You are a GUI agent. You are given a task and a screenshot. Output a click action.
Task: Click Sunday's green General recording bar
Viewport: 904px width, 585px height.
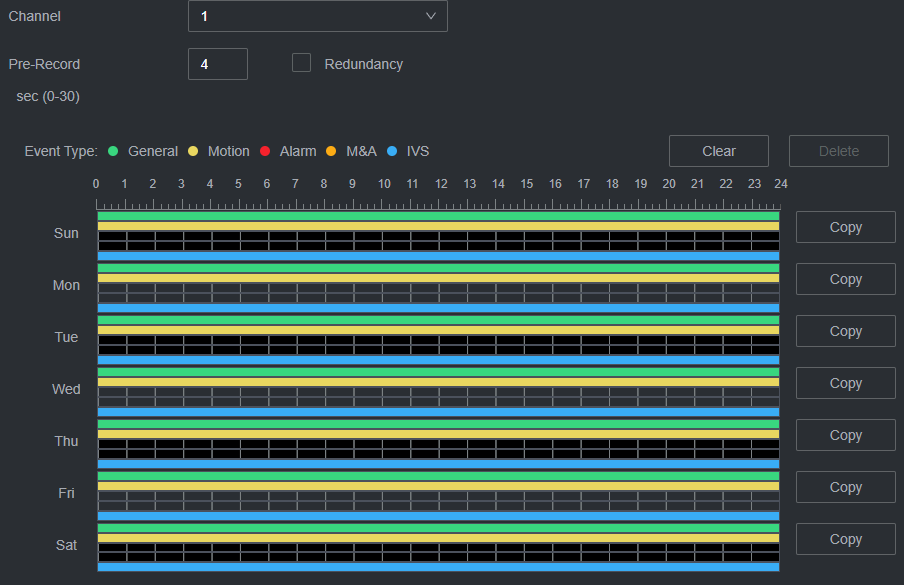pyautogui.click(x=438, y=215)
